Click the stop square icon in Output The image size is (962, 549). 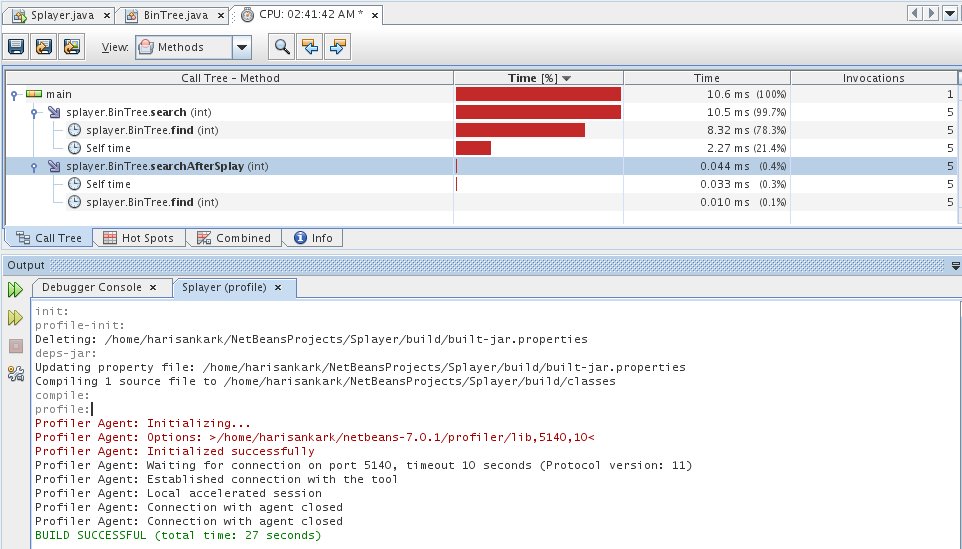[x=15, y=346]
